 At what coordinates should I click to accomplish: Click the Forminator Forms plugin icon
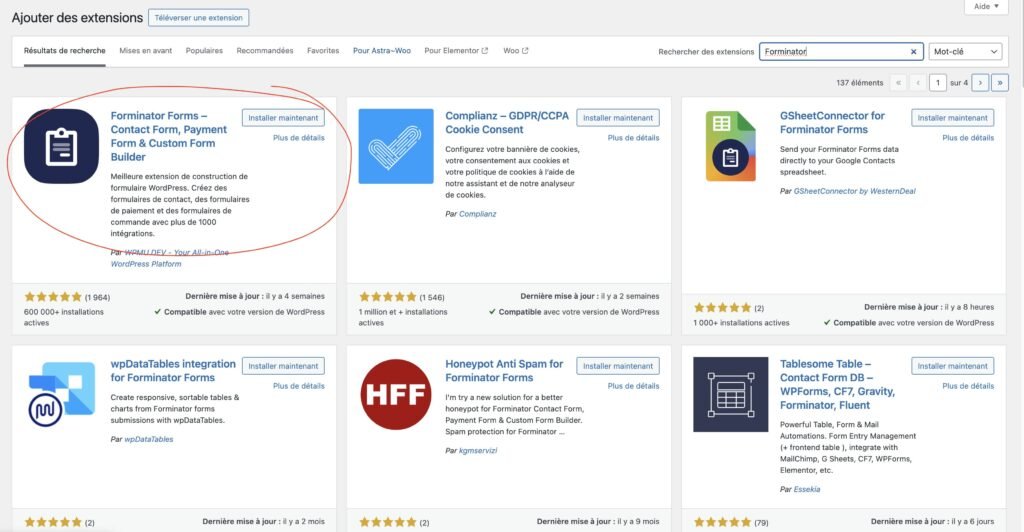coord(61,147)
